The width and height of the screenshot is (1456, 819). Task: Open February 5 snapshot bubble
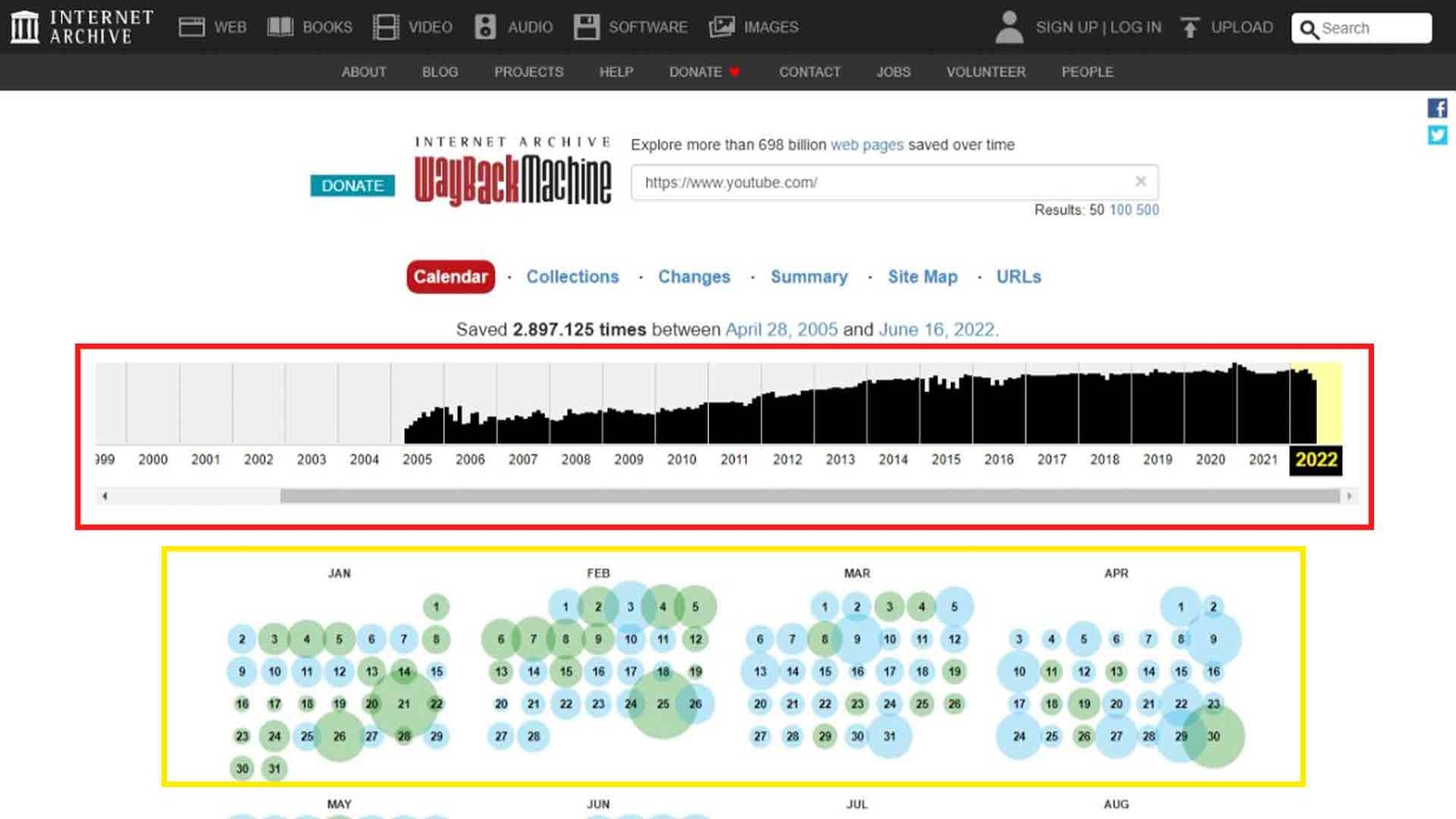pos(695,607)
